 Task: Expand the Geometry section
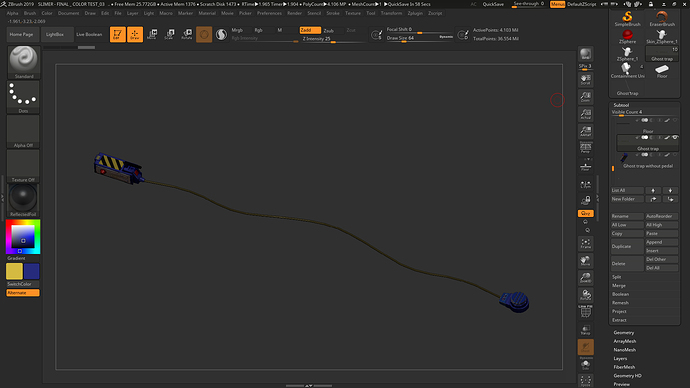(624, 333)
